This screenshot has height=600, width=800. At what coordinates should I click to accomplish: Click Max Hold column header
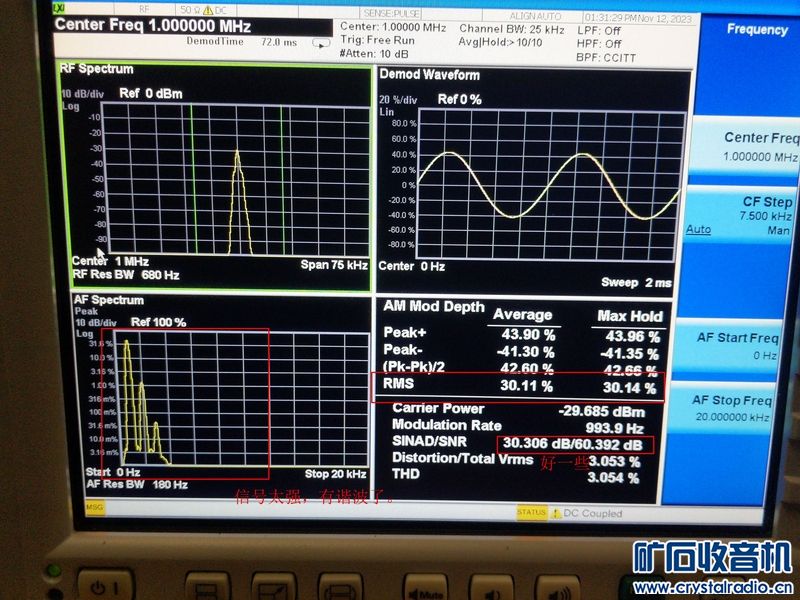pos(630,316)
